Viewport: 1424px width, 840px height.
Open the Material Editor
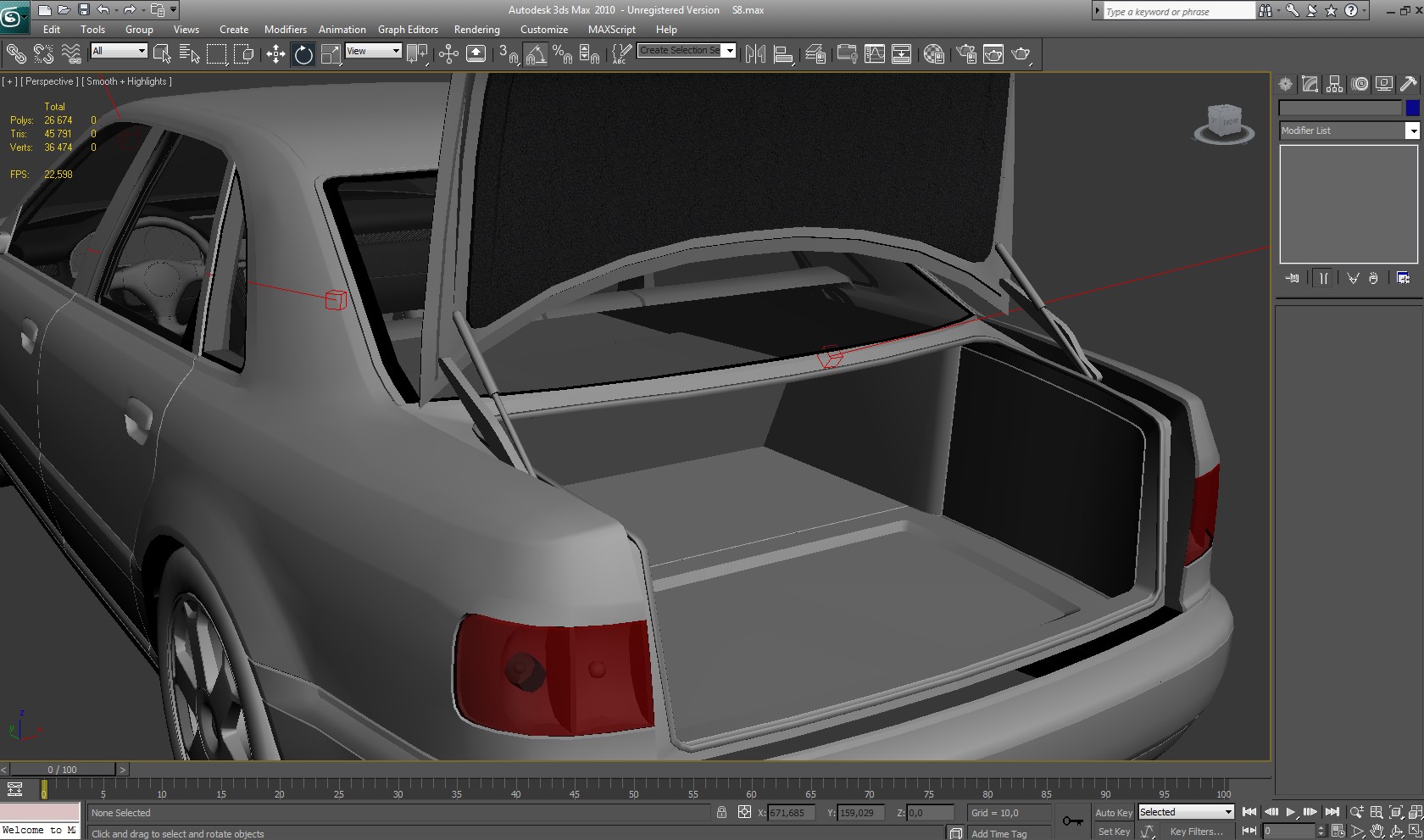(x=934, y=55)
